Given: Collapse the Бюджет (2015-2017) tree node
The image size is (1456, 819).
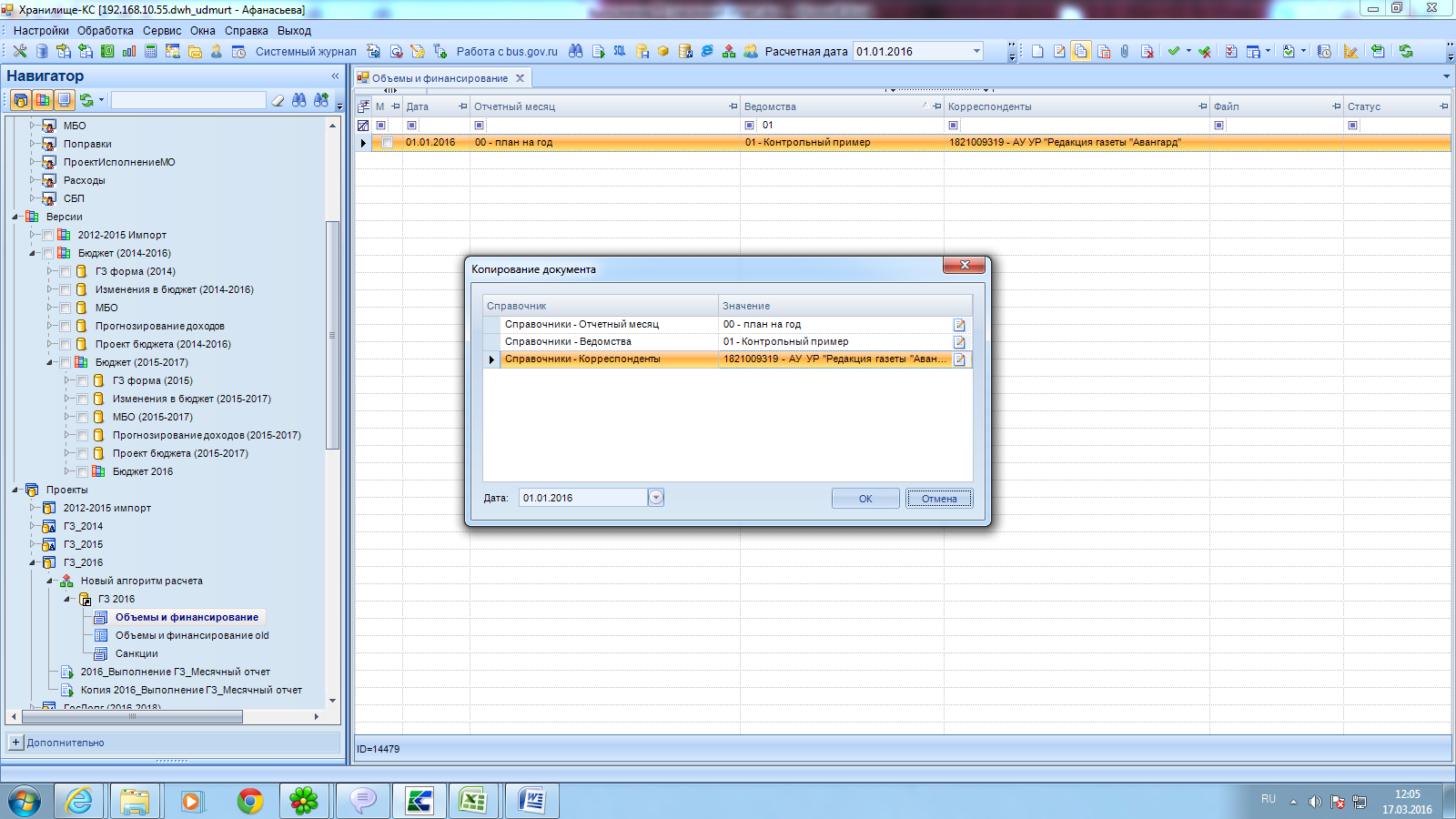Looking at the screenshot, I should click(x=50, y=362).
